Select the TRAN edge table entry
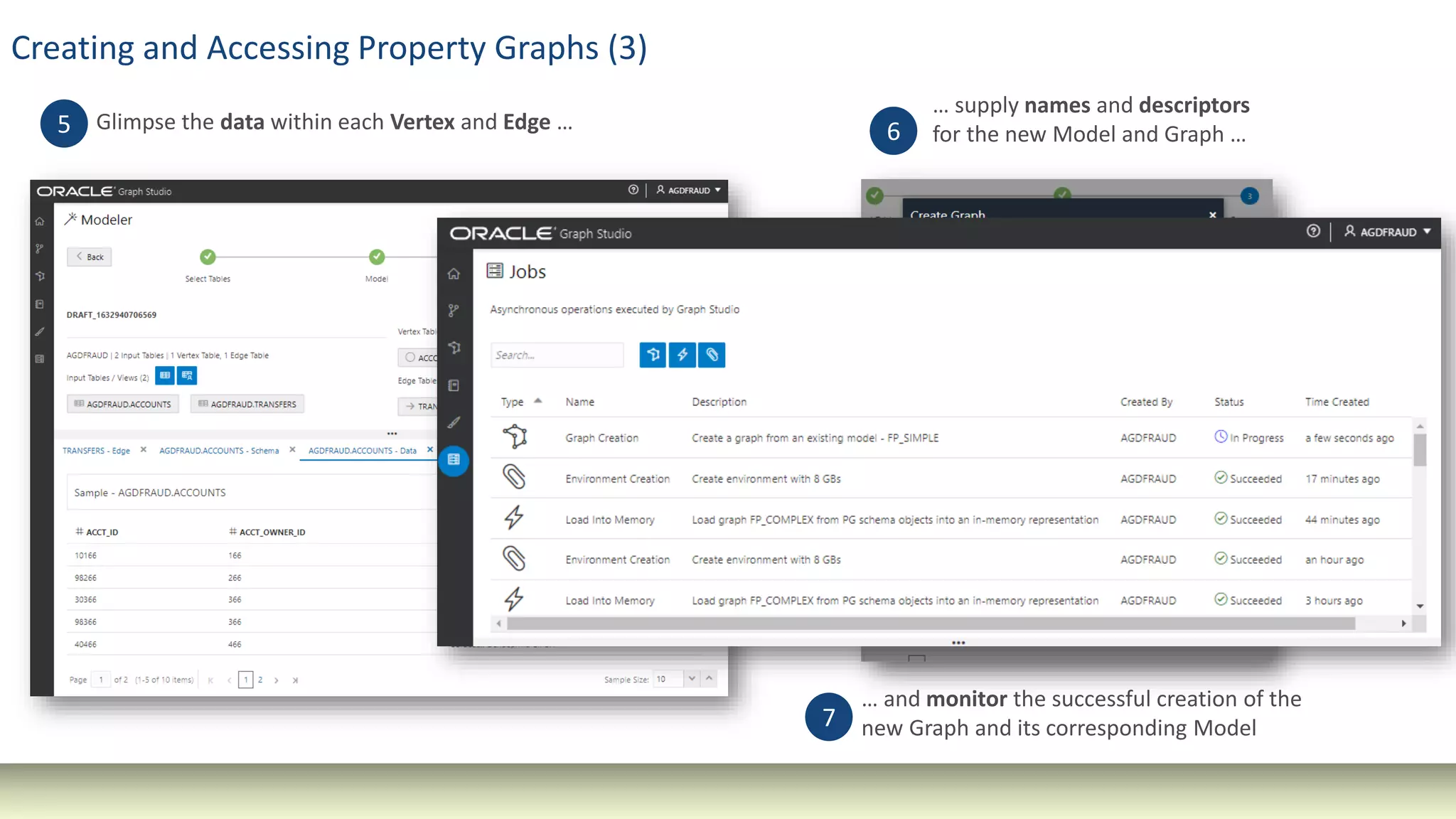The image size is (1456, 819). pos(418,406)
